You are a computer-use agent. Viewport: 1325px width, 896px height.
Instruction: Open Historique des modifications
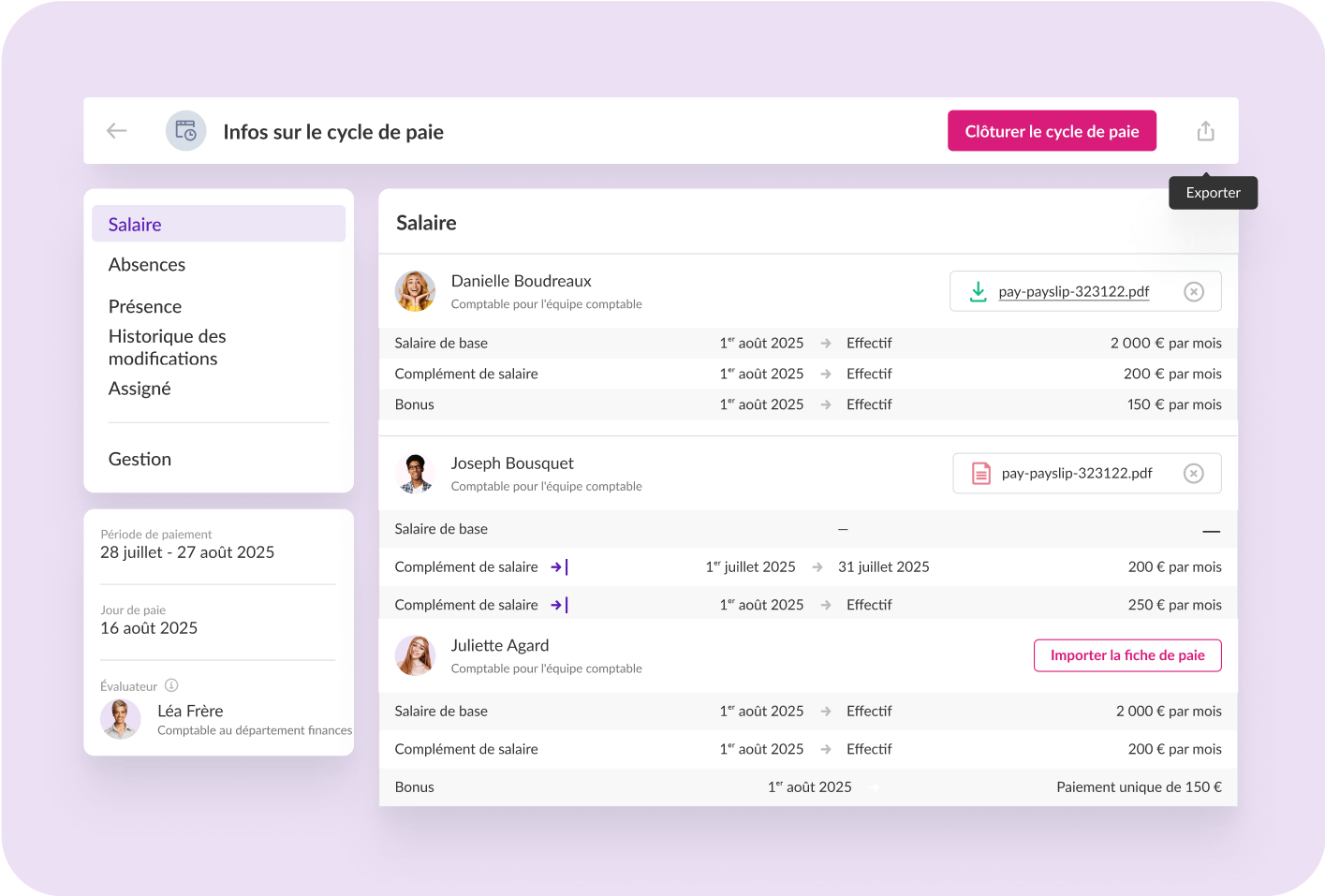coord(167,347)
